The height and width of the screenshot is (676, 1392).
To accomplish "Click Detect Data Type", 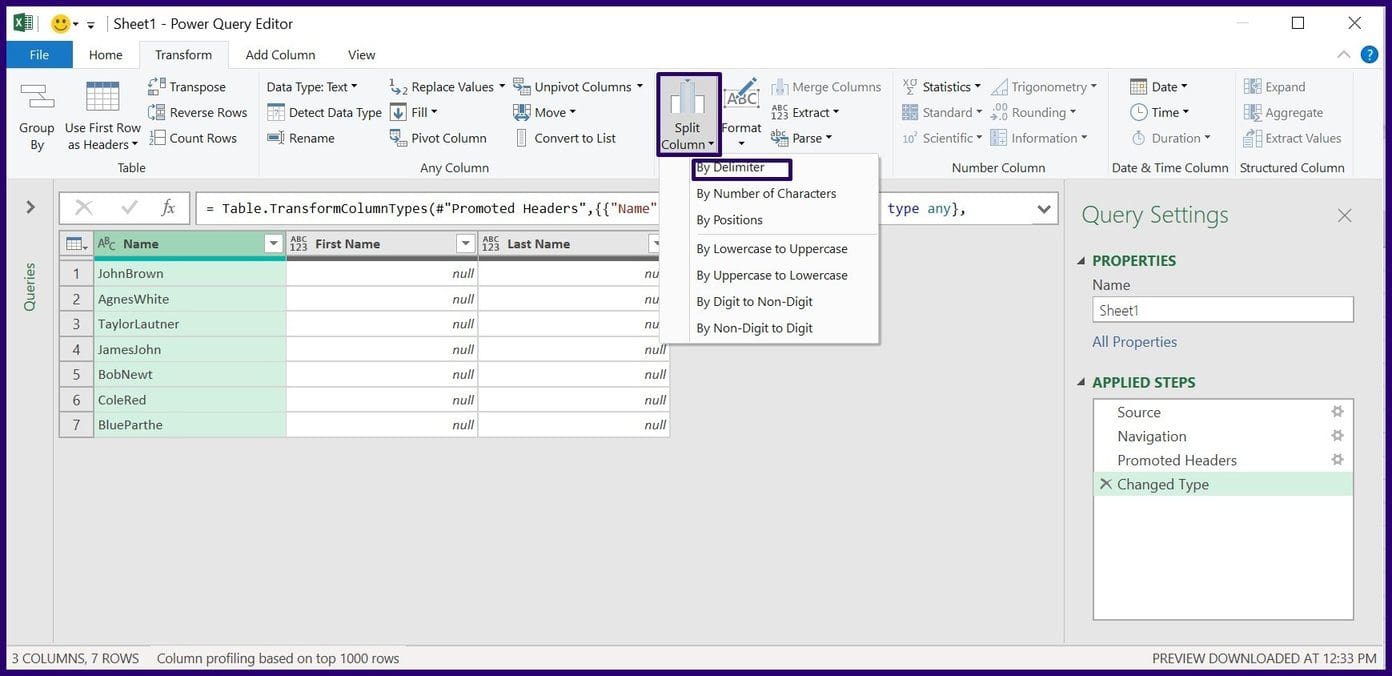I will [324, 113].
